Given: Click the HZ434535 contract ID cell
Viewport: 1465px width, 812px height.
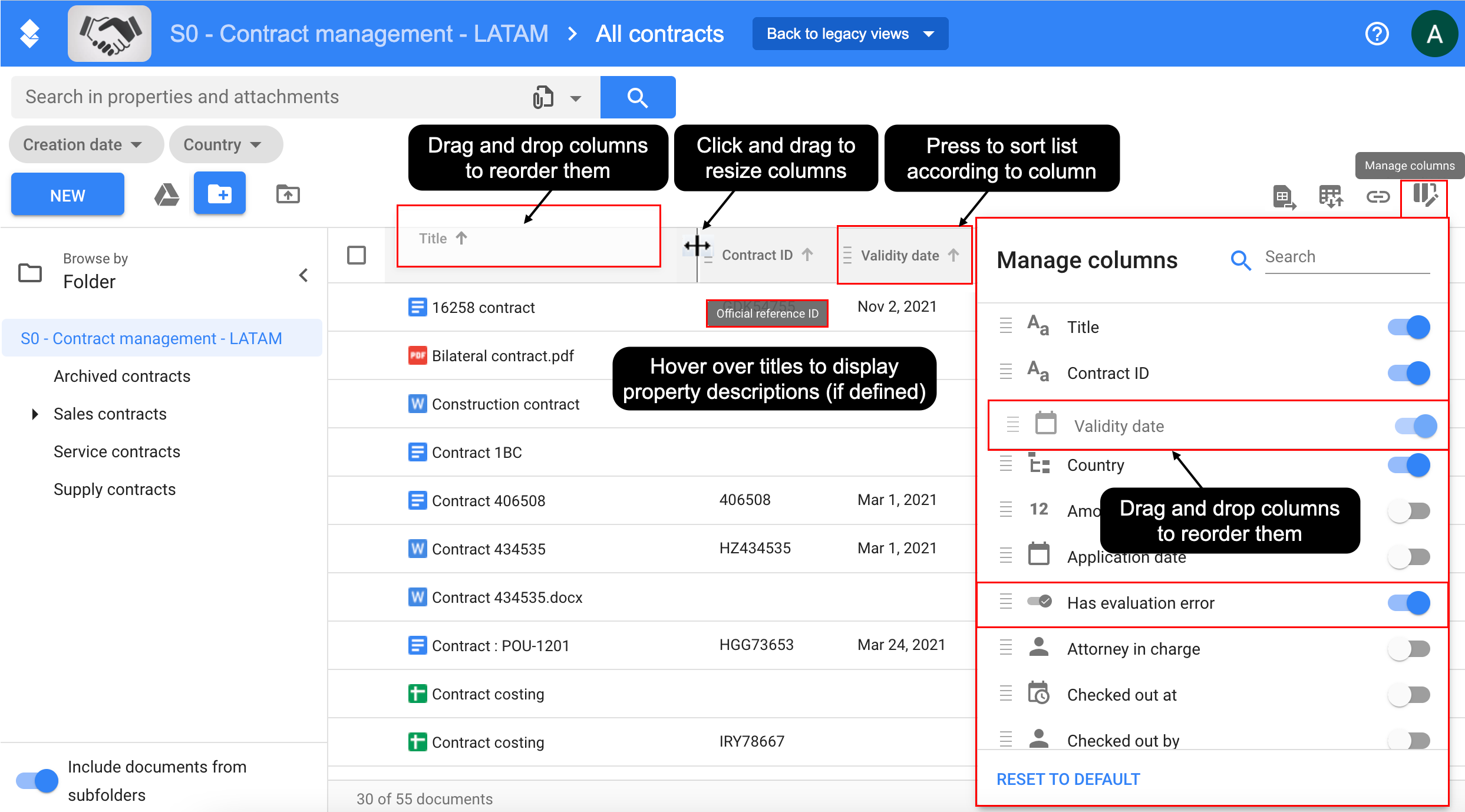Looking at the screenshot, I should 755,548.
